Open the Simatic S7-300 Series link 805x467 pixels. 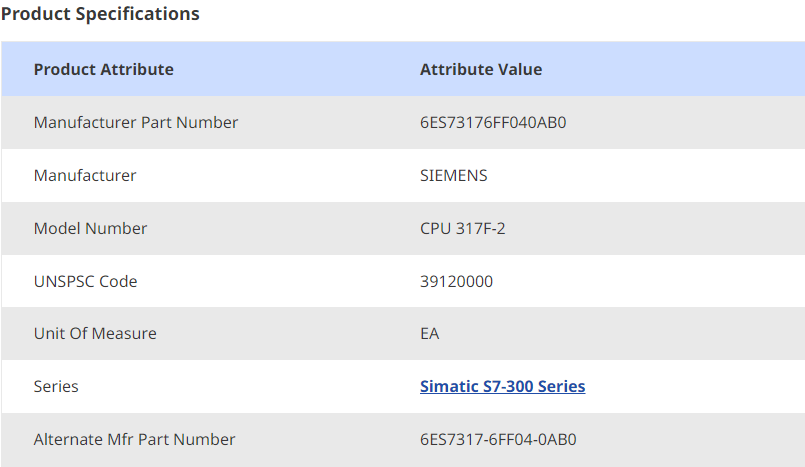[x=502, y=386]
